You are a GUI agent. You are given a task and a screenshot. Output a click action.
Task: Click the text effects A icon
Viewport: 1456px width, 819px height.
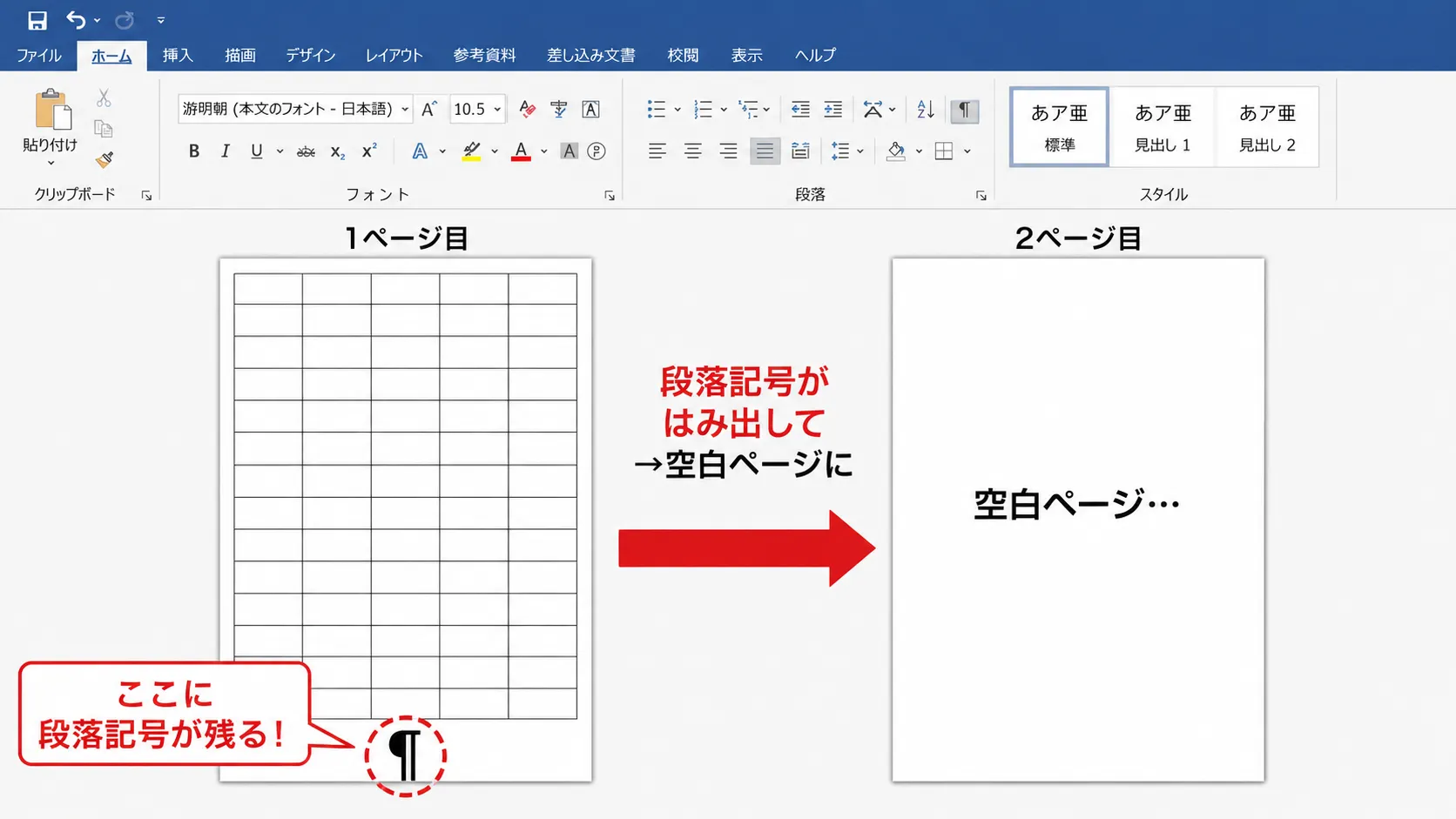click(420, 151)
